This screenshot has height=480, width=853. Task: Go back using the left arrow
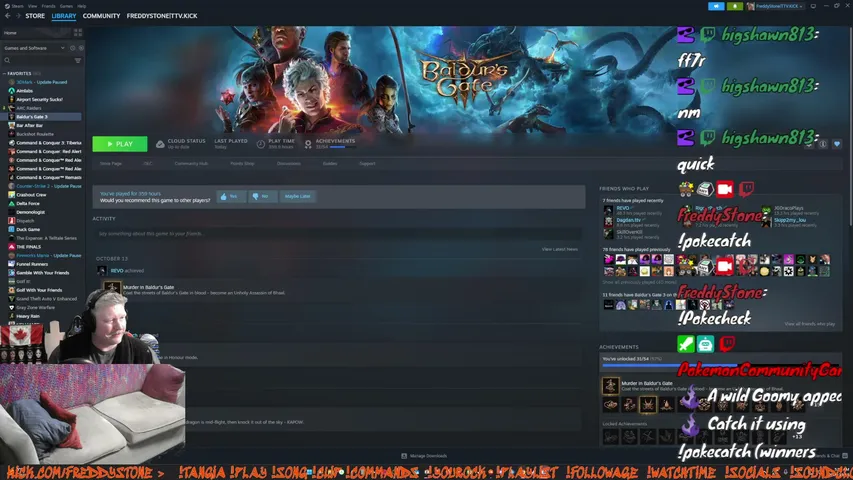tap(8, 16)
